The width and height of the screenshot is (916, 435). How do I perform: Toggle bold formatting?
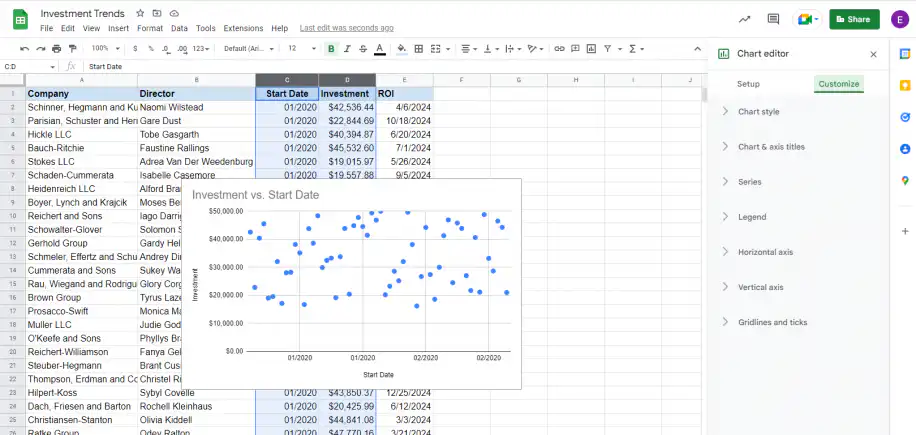[x=331, y=49]
